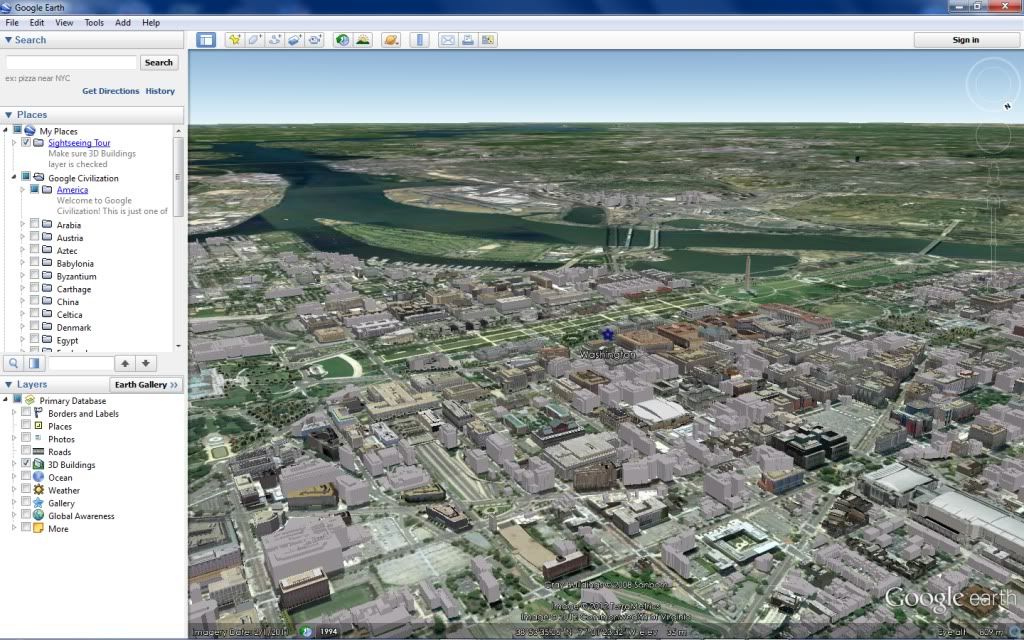
Task: Move selected place down with arrow
Action: tap(146, 363)
